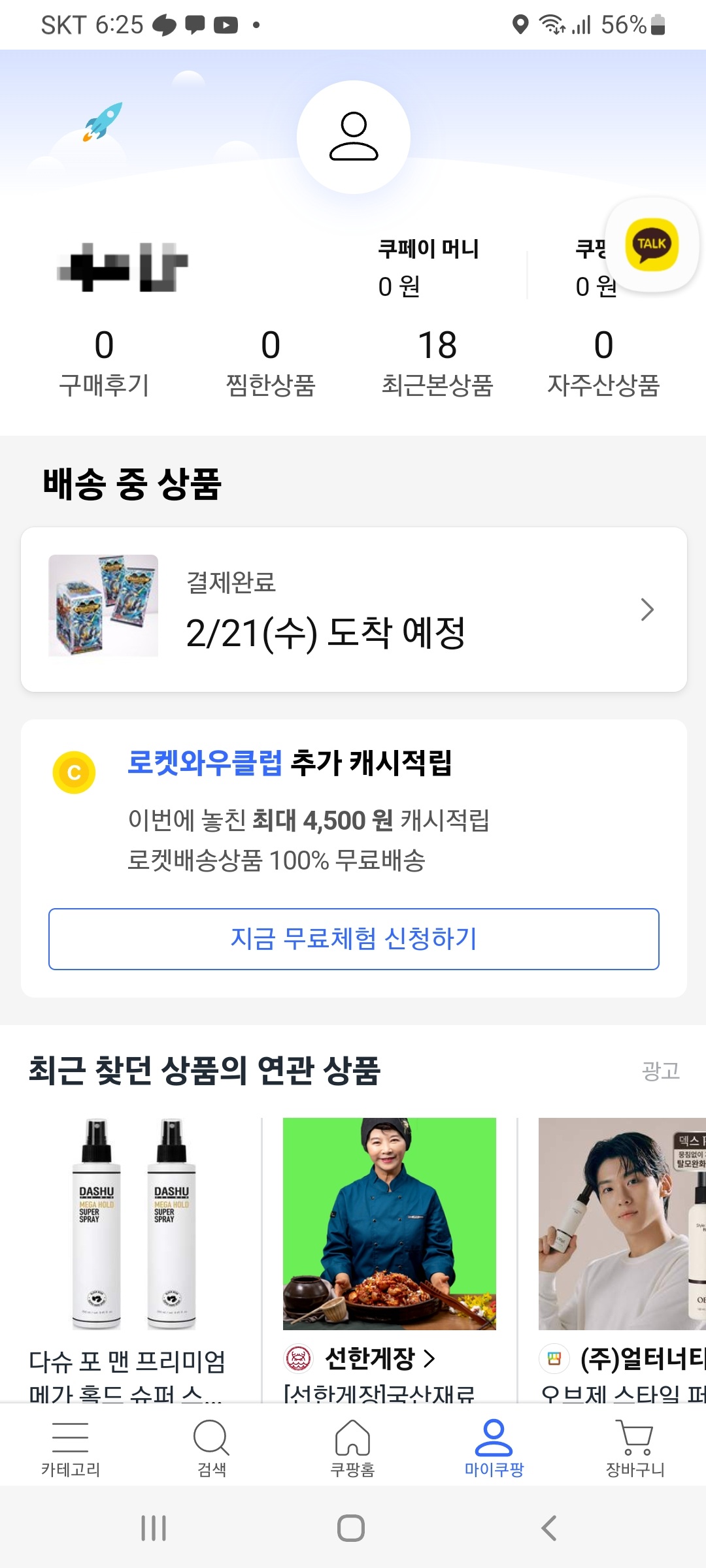Open DASHU super spray product image

[134, 1223]
